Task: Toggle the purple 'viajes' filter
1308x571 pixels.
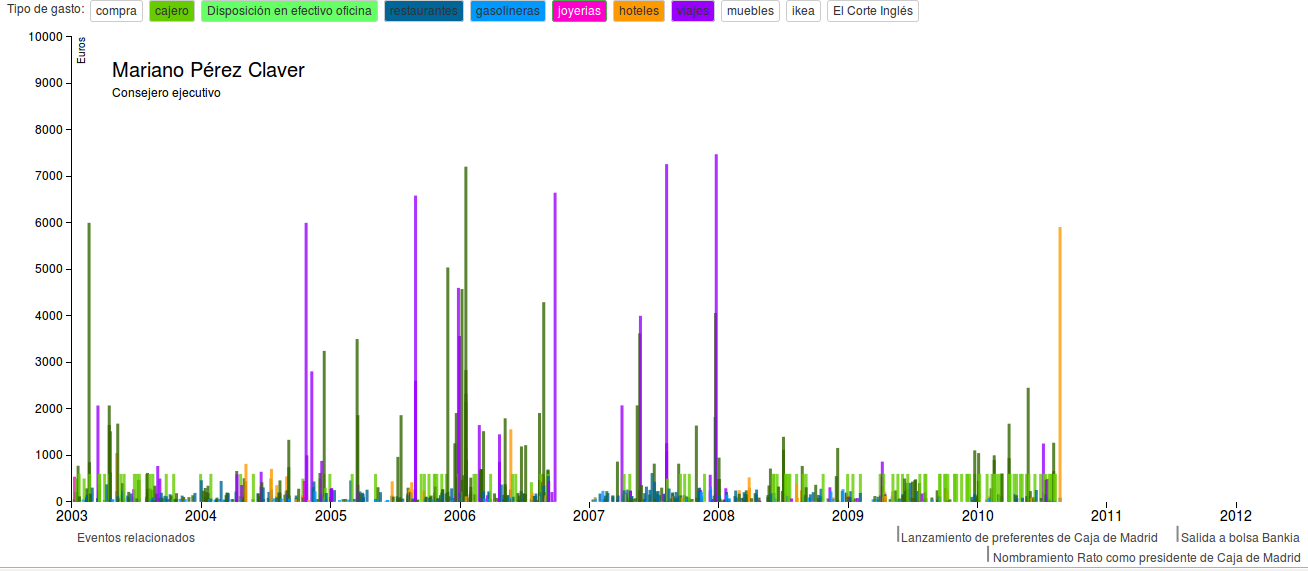Action: click(x=692, y=11)
